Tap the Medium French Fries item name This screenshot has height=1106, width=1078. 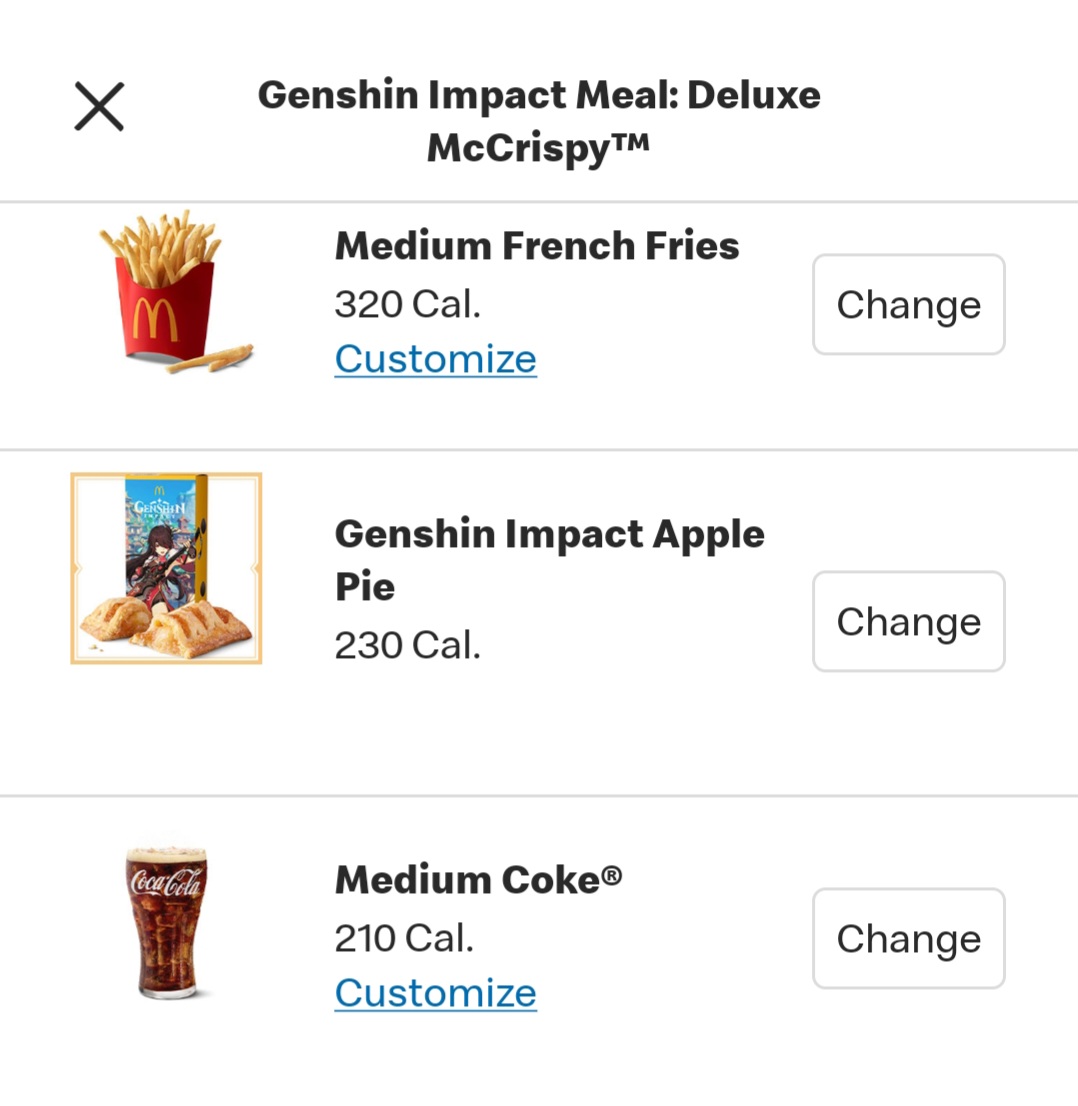[x=537, y=246]
